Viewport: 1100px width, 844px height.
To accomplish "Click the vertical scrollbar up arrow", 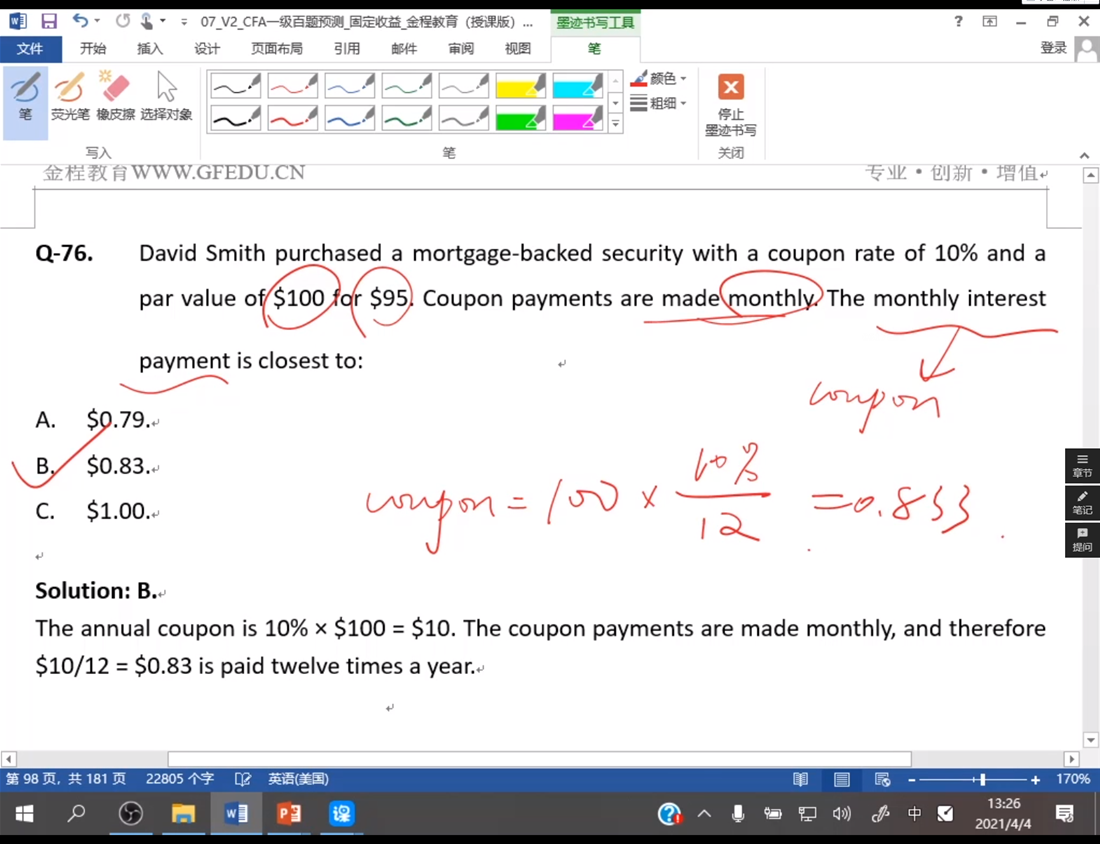I will 1090,175.
